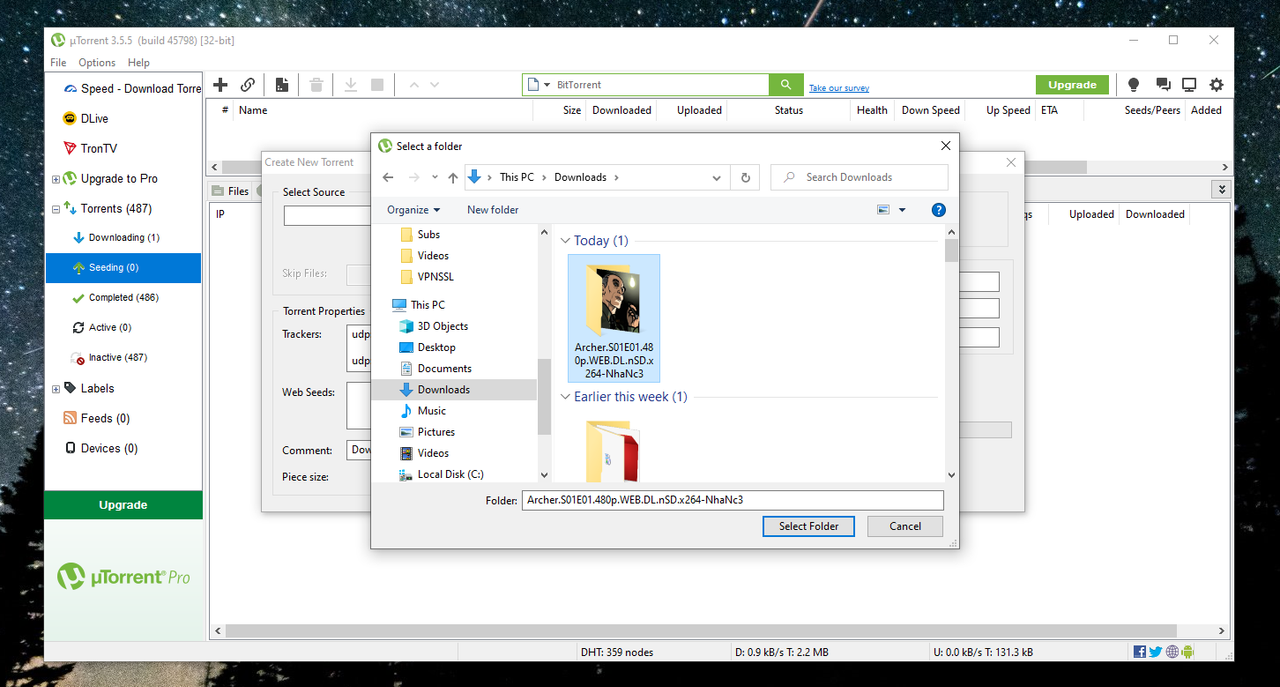The height and width of the screenshot is (687, 1280).
Task: Collapse the Earlier this week (1) group
Action: (566, 397)
